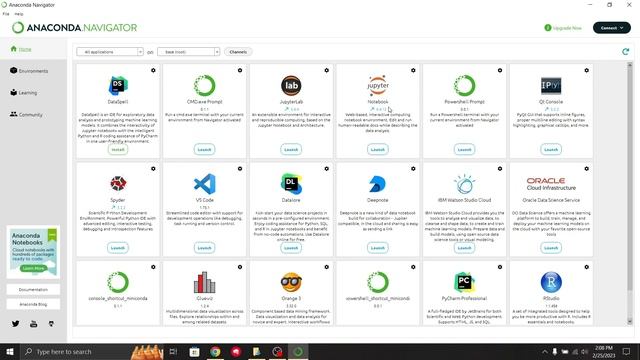Open the All applications filter dropdown
640x360 pixels.
point(110,52)
